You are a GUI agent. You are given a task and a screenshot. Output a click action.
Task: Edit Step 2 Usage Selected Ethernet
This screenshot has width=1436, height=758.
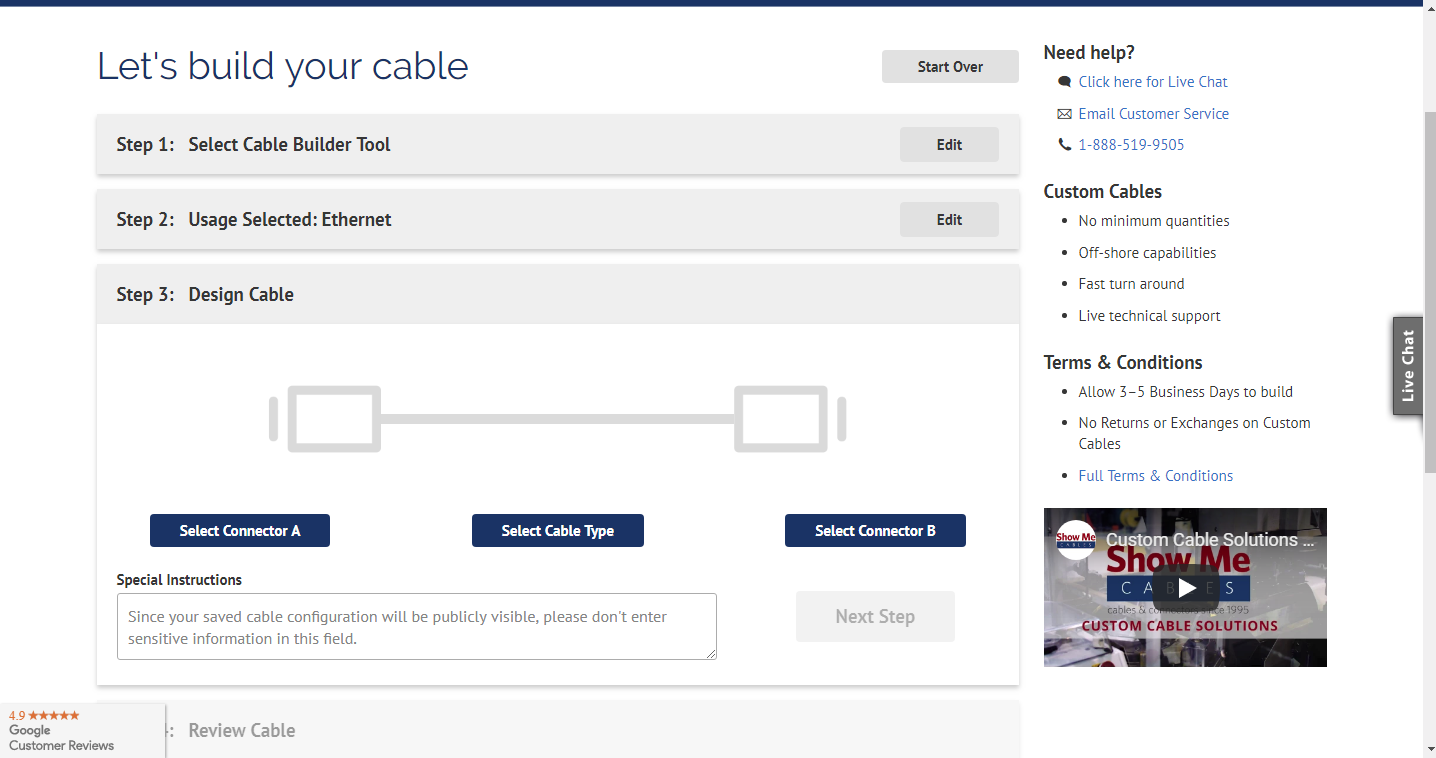[x=949, y=219]
